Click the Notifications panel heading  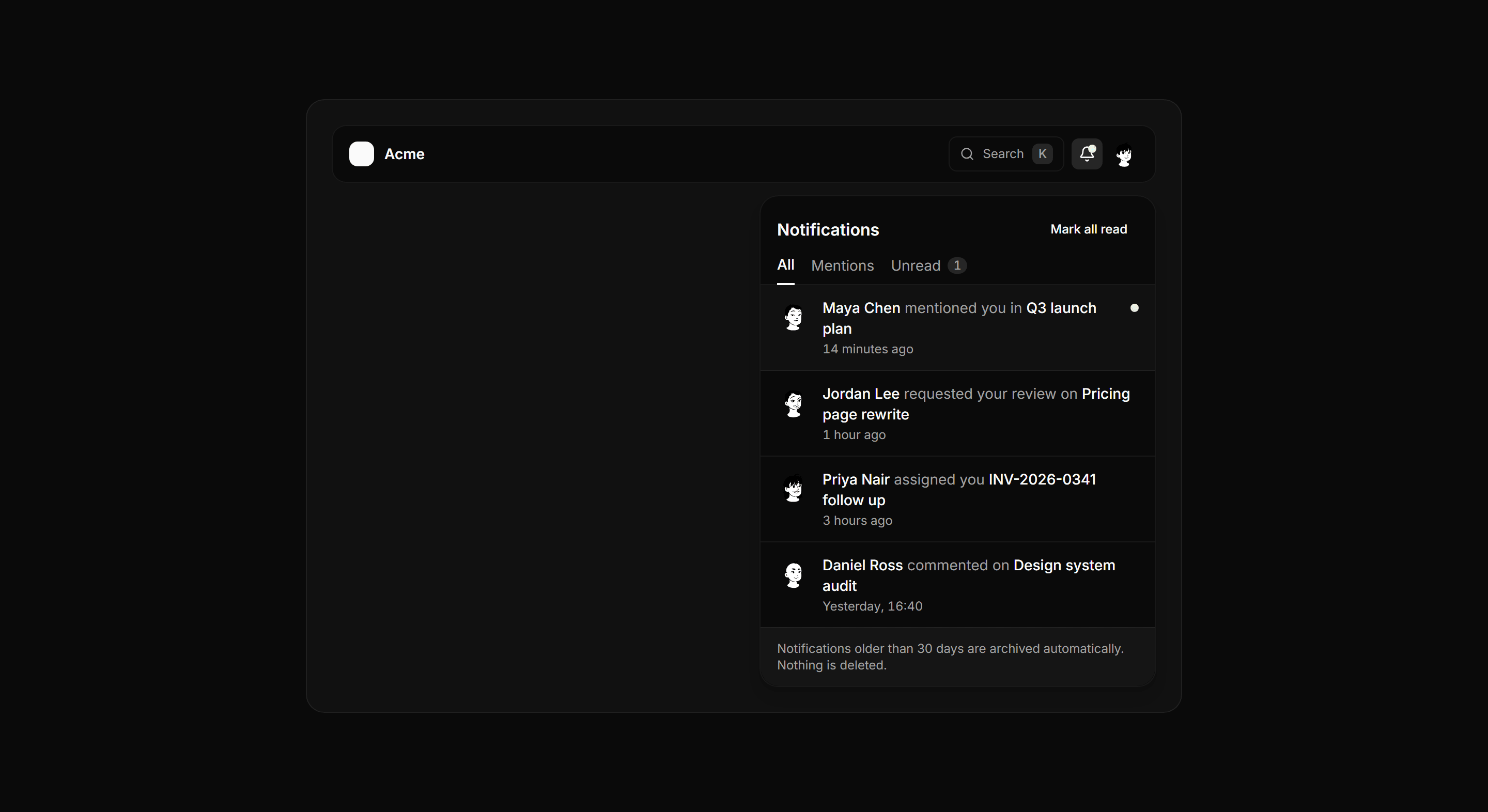pos(828,230)
